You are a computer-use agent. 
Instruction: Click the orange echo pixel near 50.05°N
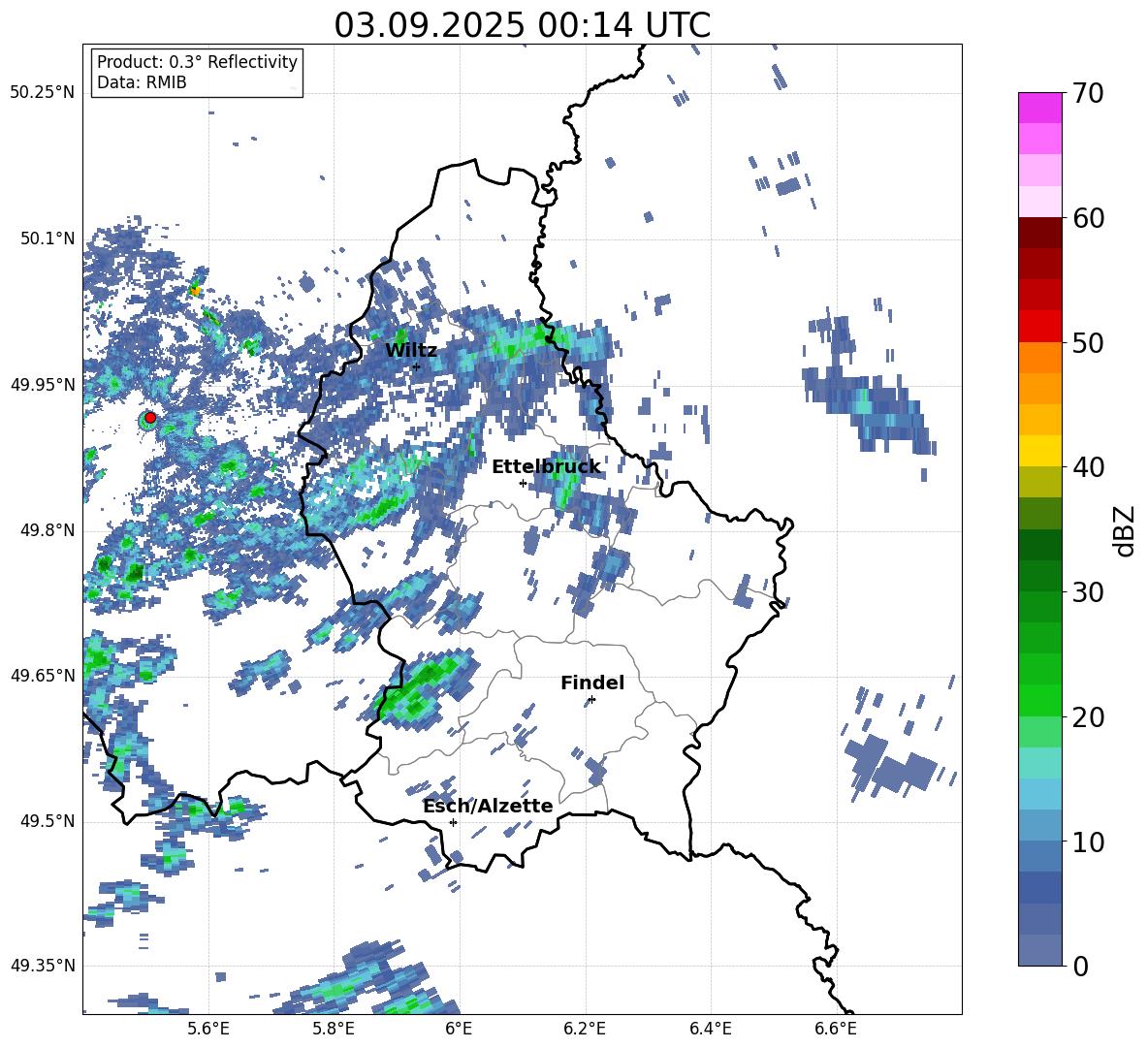[195, 291]
